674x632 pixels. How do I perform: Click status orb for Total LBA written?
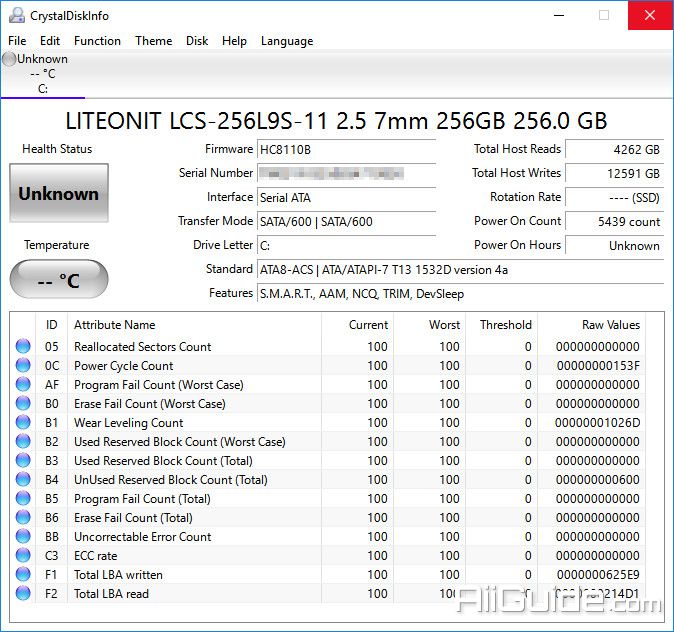coord(23,574)
